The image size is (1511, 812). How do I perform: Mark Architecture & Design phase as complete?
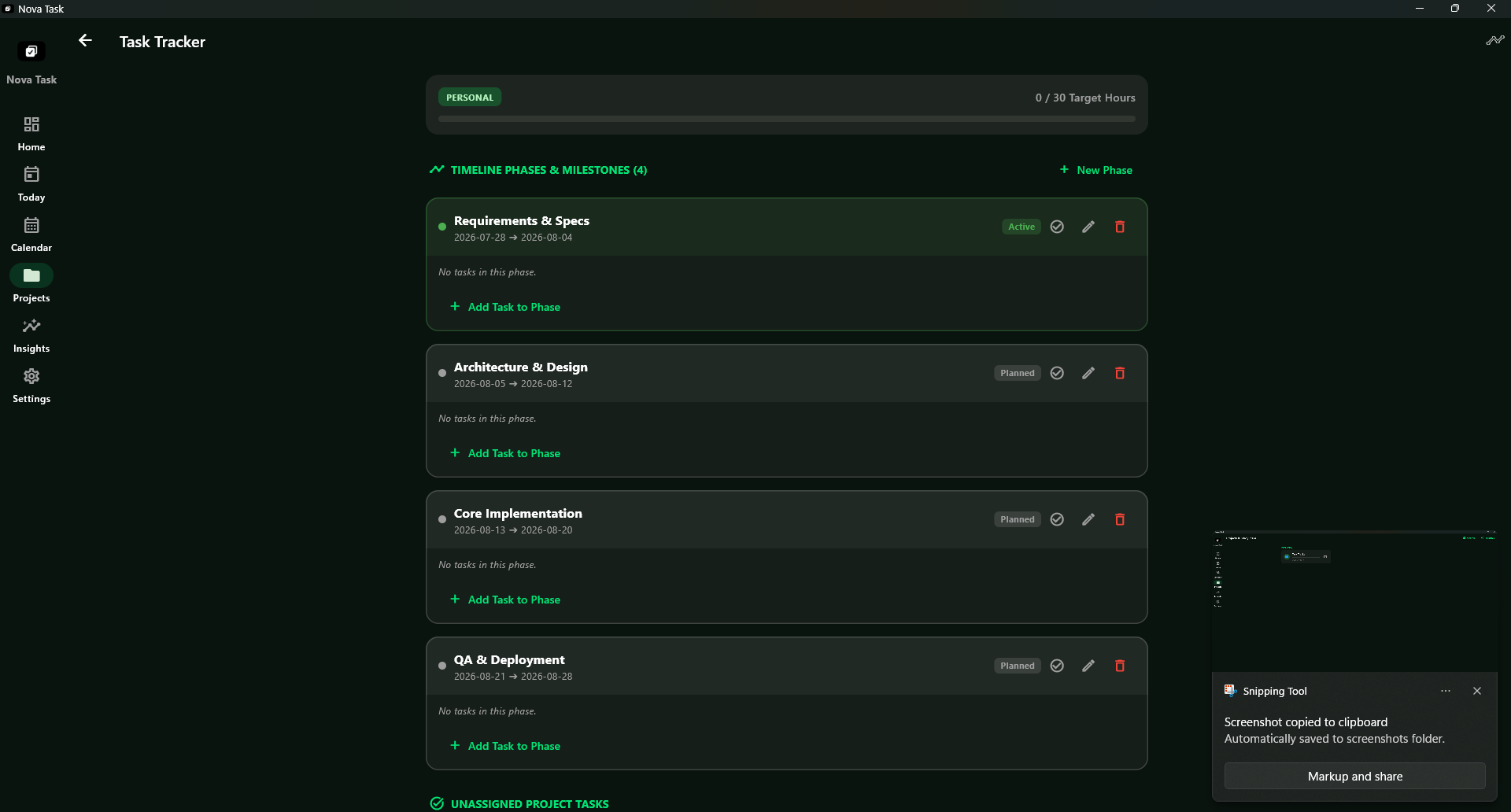point(1057,373)
